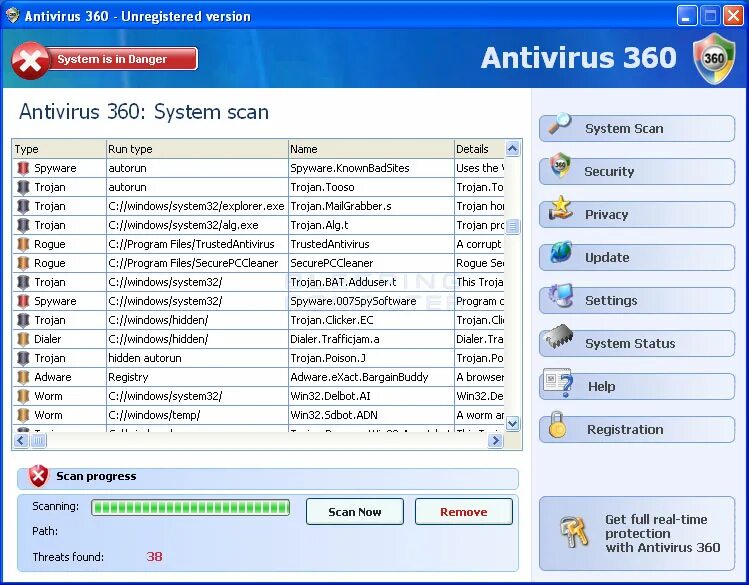Image resolution: width=749 pixels, height=585 pixels.
Task: Minimize the Antivirus 360 window
Action: coord(687,16)
